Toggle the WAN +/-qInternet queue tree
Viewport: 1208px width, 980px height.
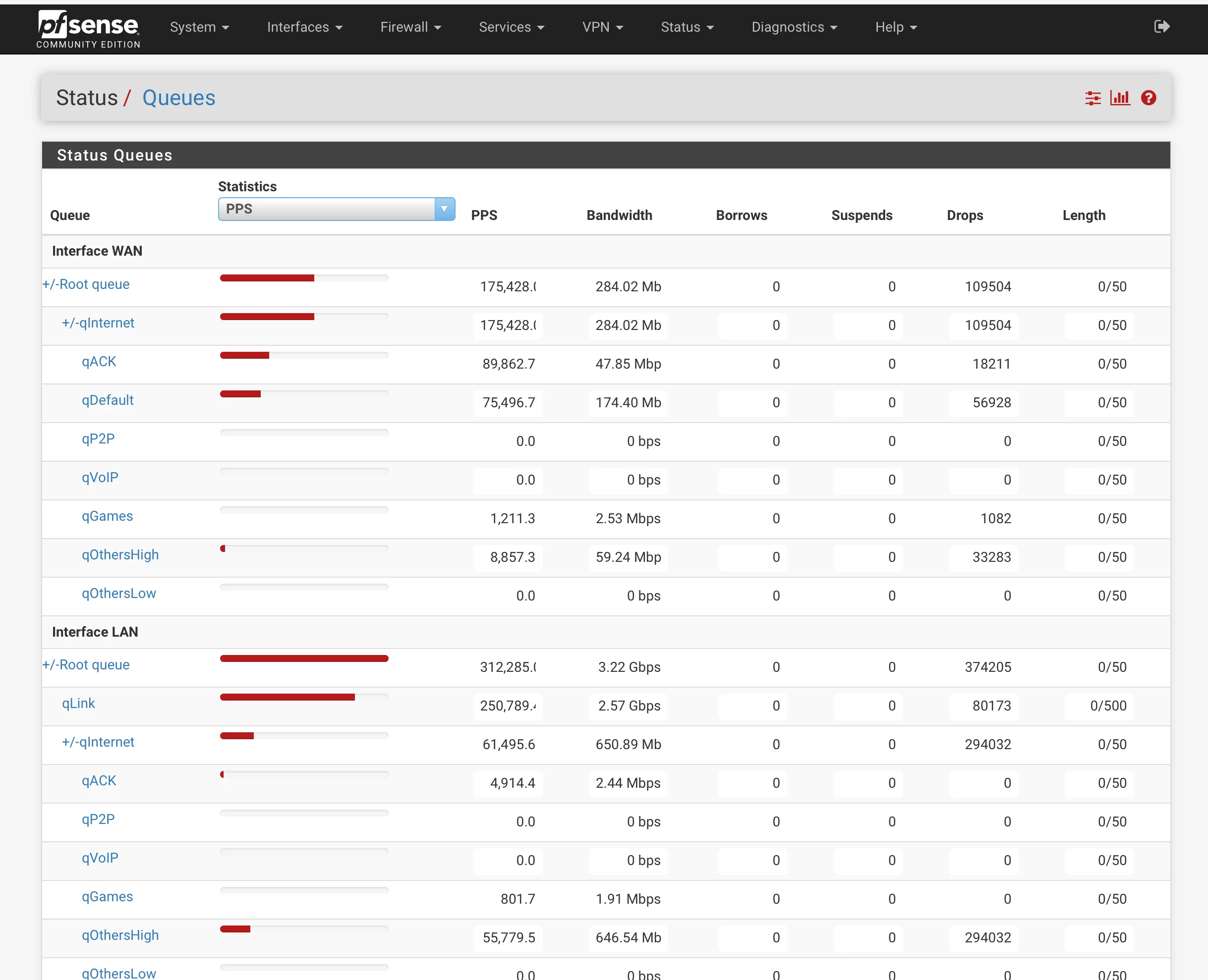(98, 323)
